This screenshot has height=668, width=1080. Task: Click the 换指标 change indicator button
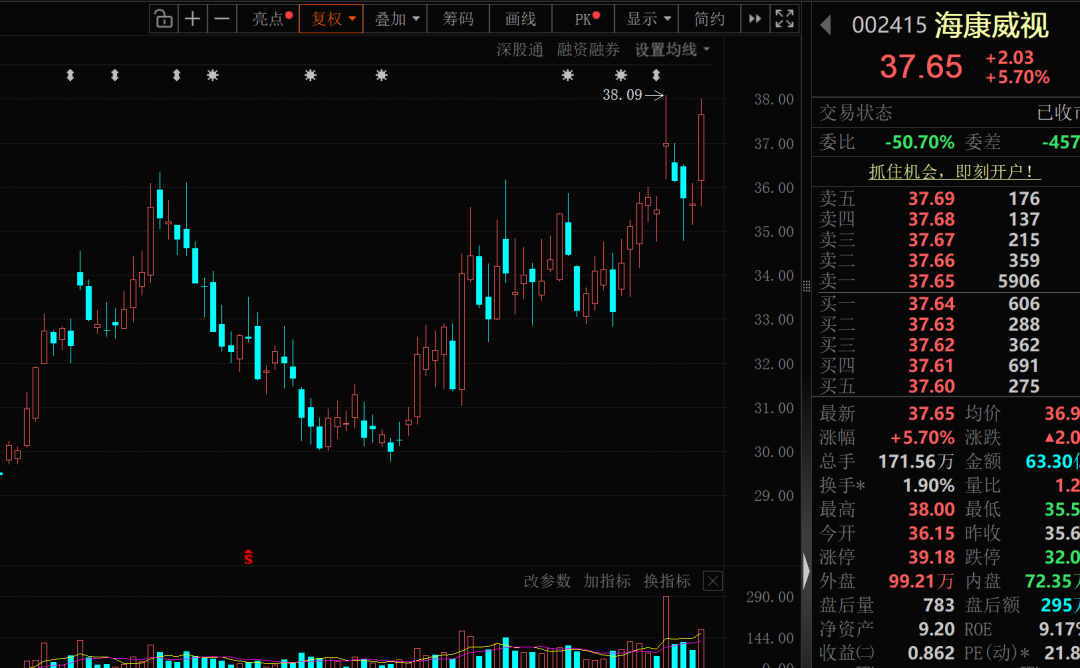point(667,581)
